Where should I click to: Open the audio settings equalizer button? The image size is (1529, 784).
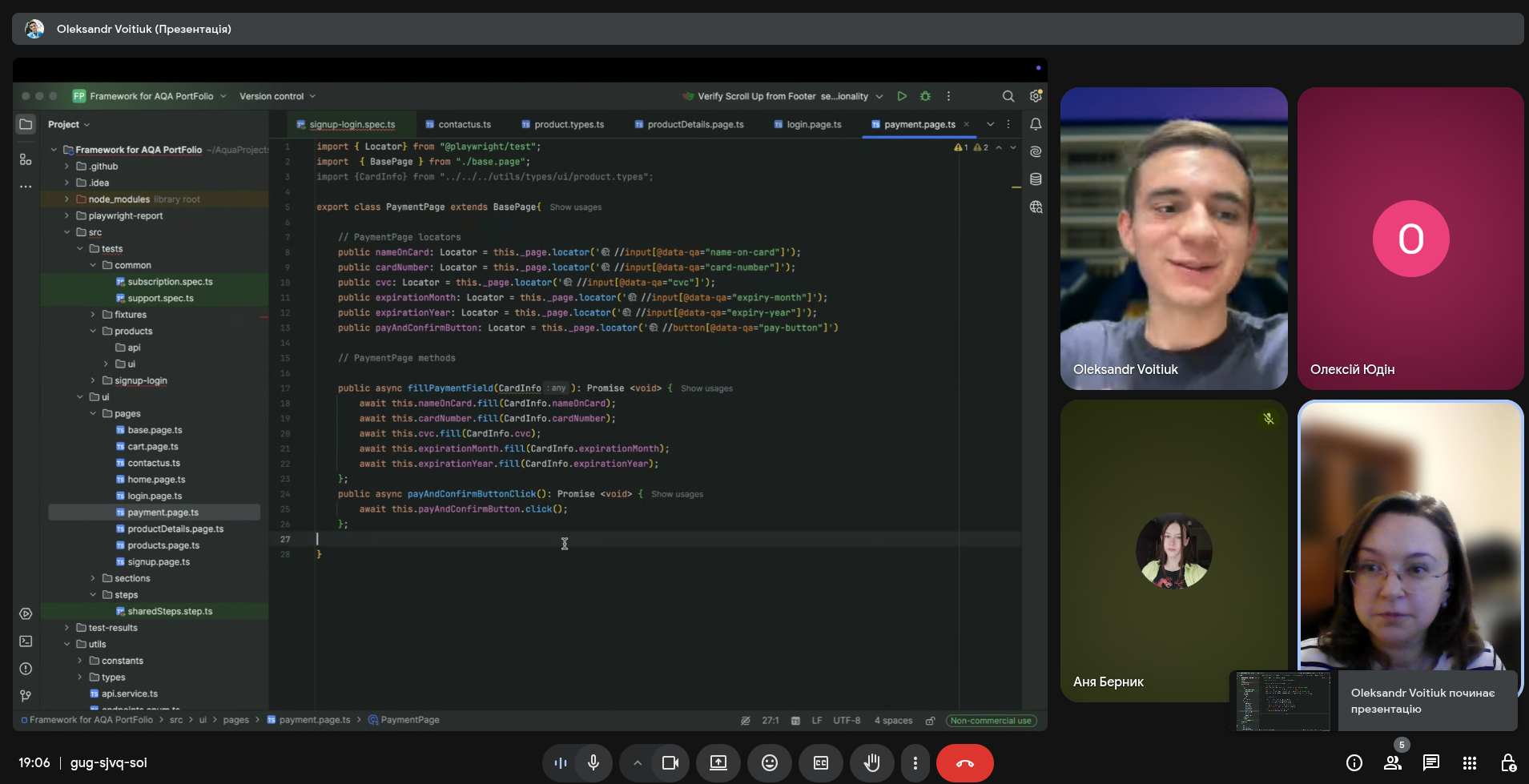pos(561,763)
